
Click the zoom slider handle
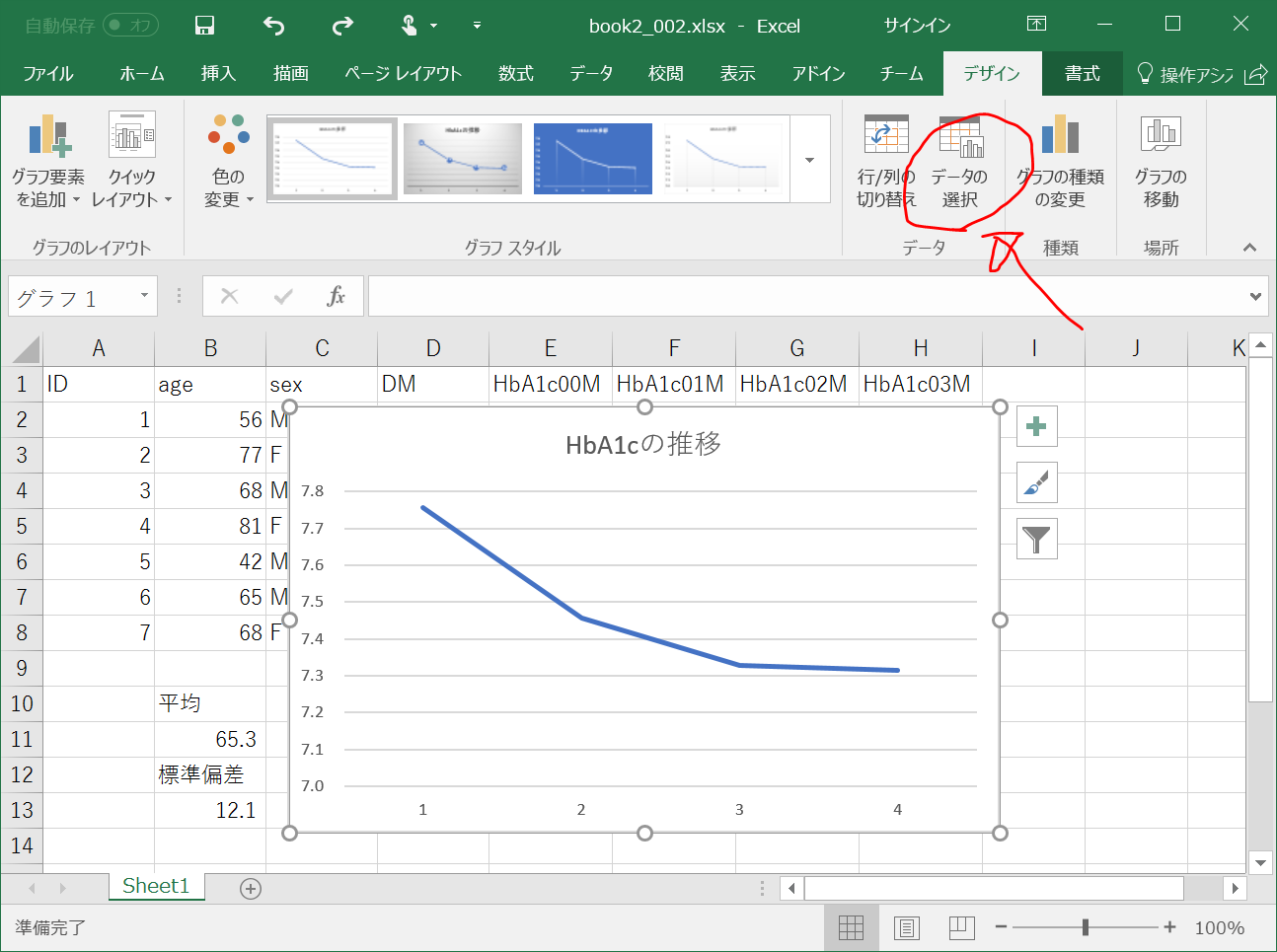[x=1086, y=927]
